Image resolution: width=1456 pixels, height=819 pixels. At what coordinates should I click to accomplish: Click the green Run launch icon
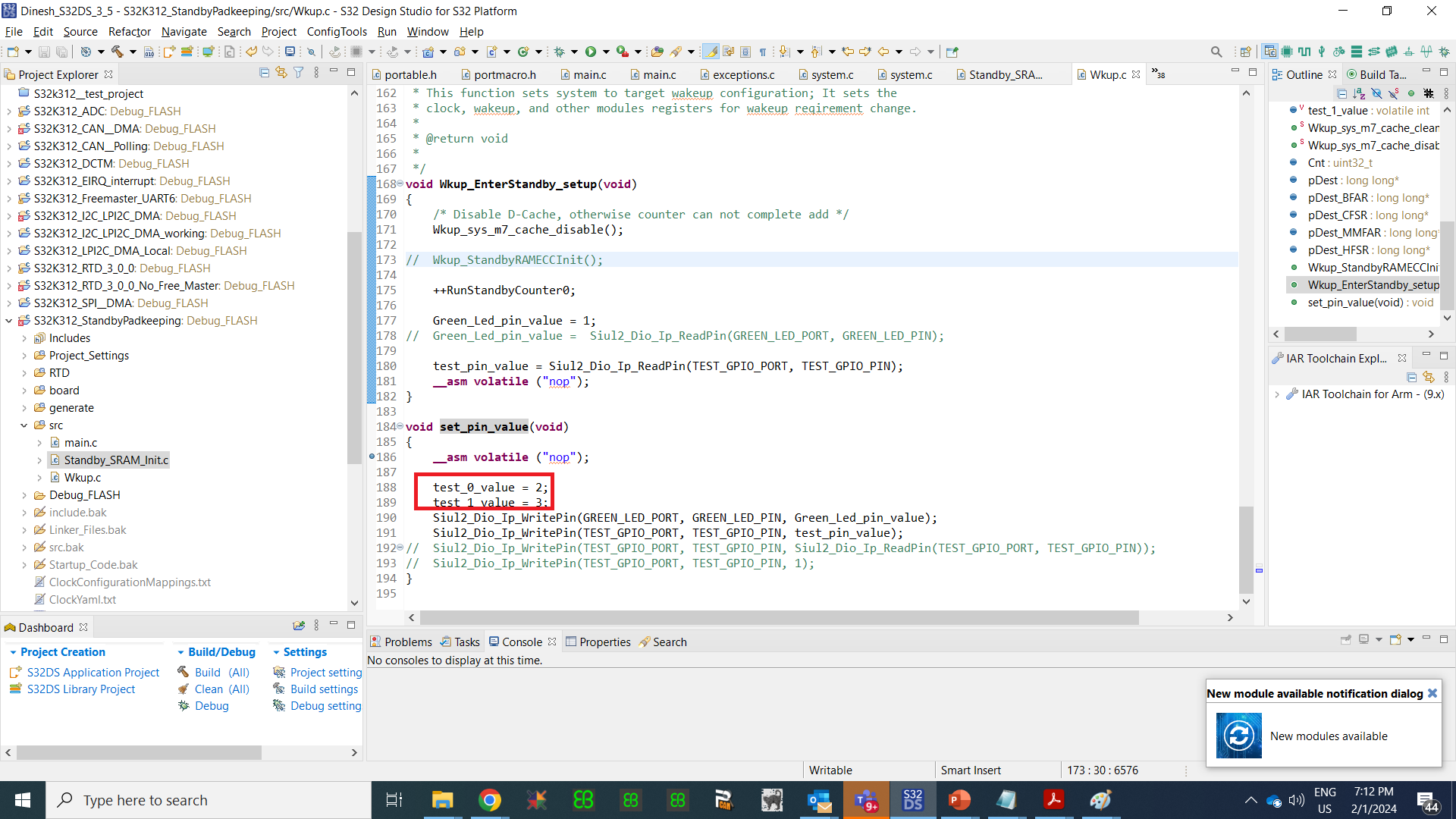pyautogui.click(x=591, y=52)
